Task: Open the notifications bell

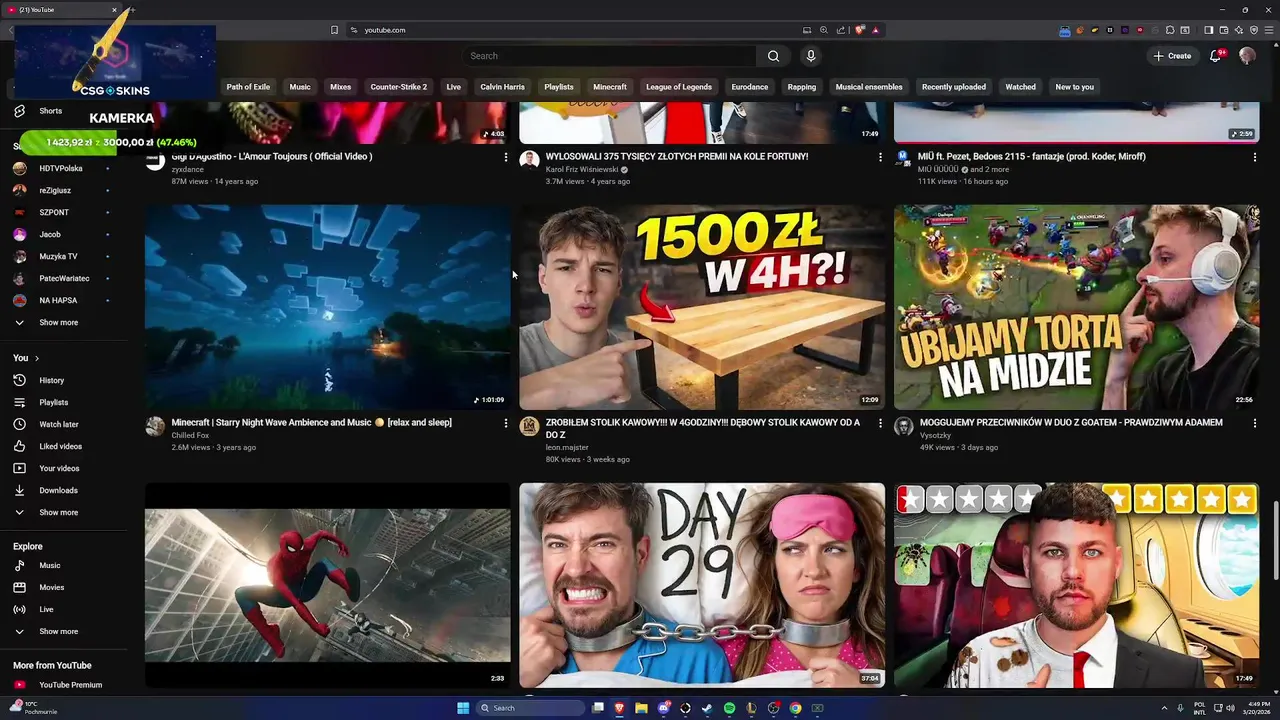Action: [1215, 56]
